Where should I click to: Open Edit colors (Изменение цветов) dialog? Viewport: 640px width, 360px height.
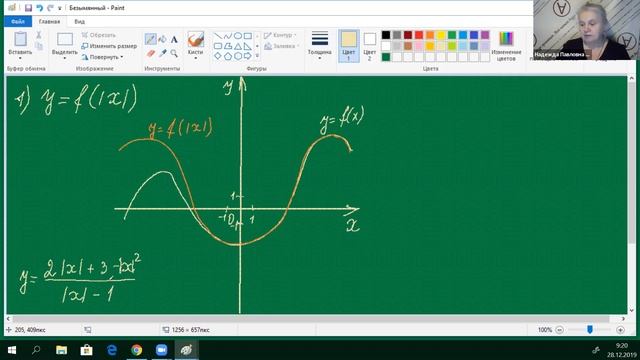coord(506,46)
